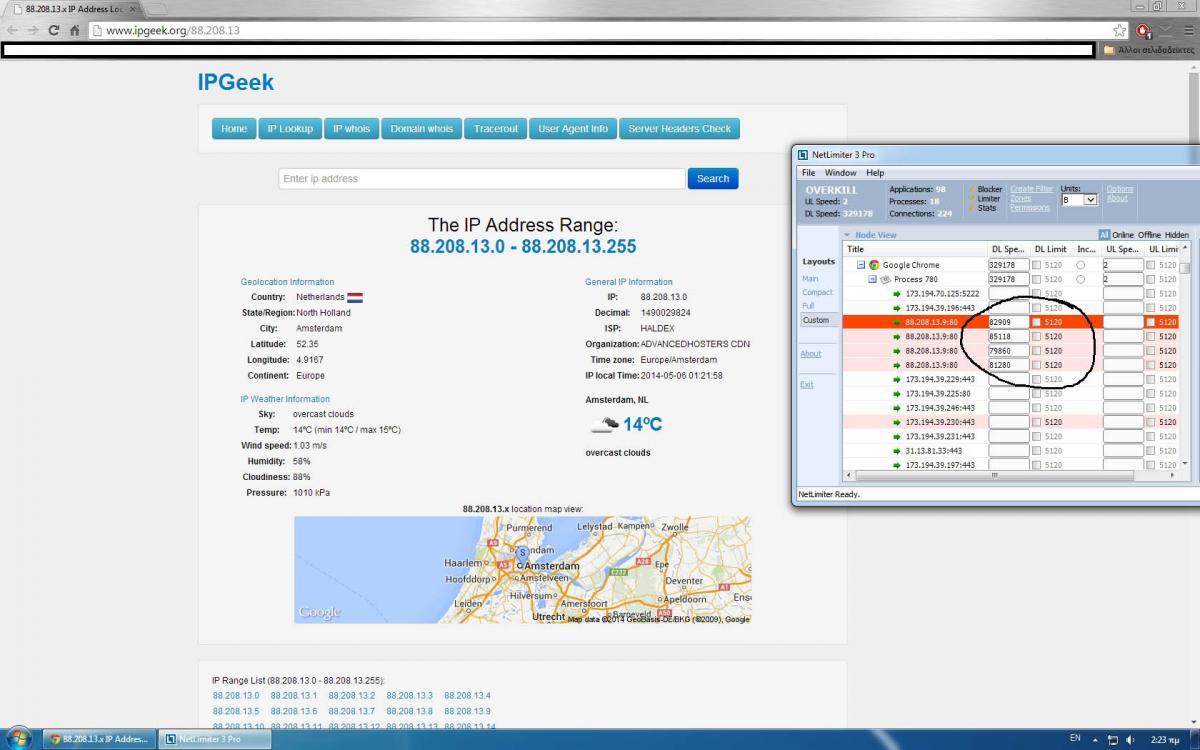
Task: Click the Limiter status indicator in NetLimiter
Action: tap(983, 198)
